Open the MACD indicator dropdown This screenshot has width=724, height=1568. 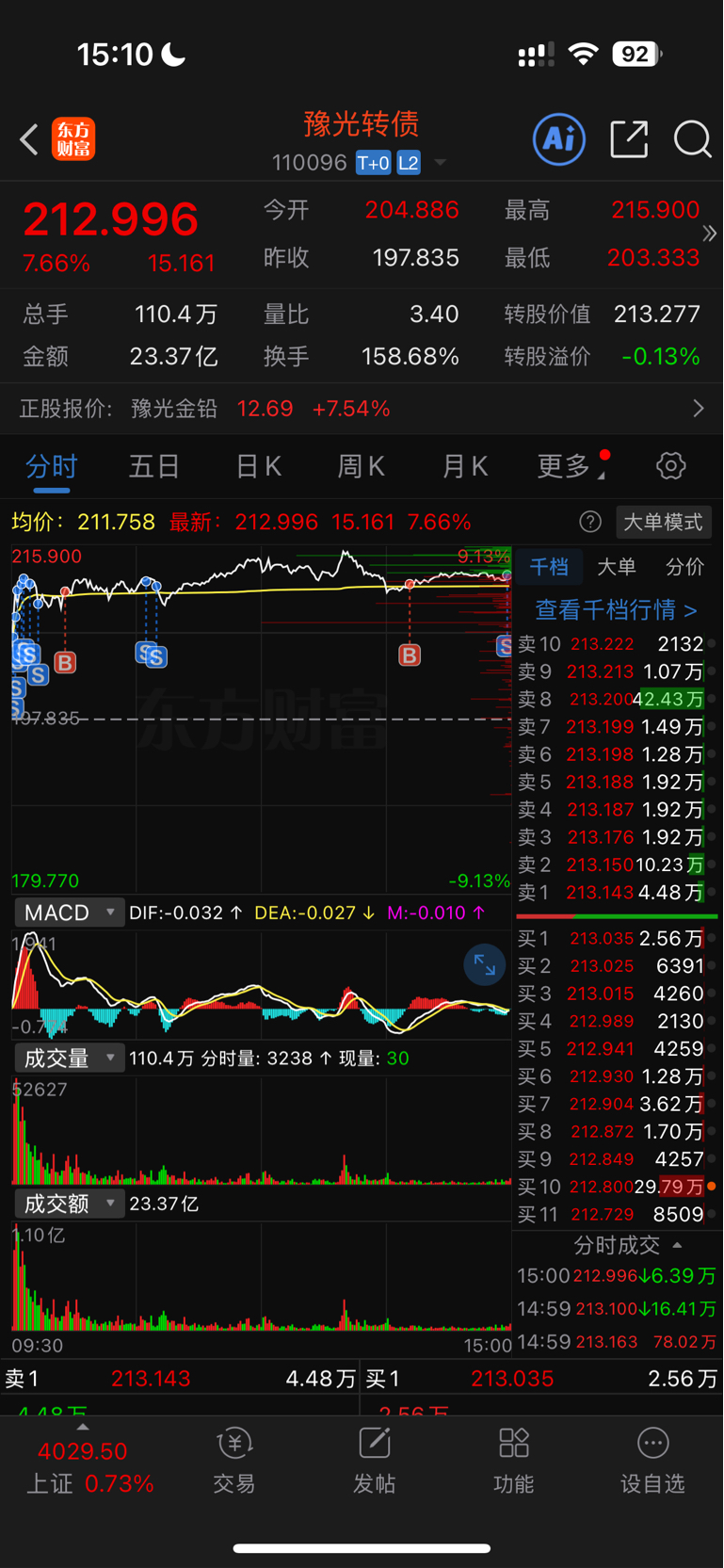point(69,913)
